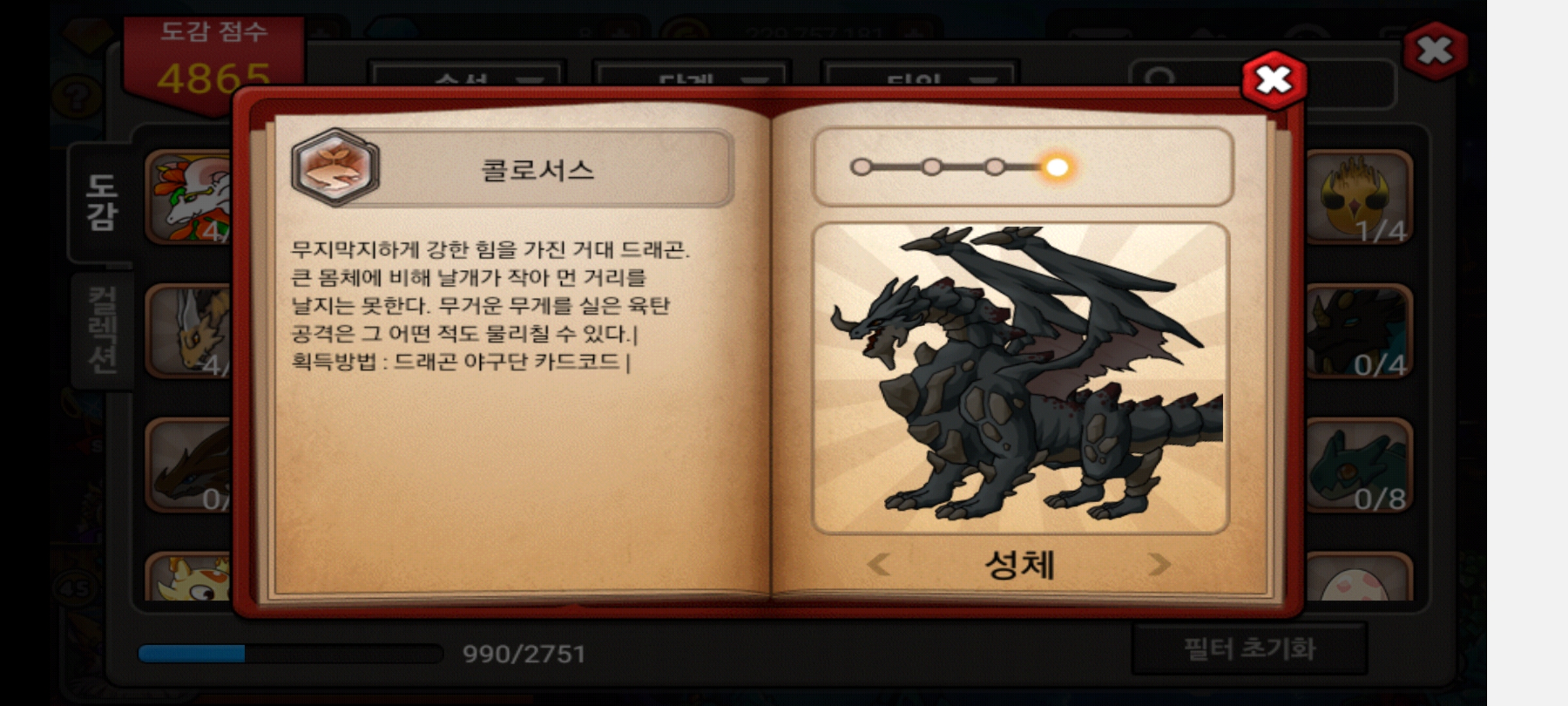Select the third growth stage dot

(994, 167)
